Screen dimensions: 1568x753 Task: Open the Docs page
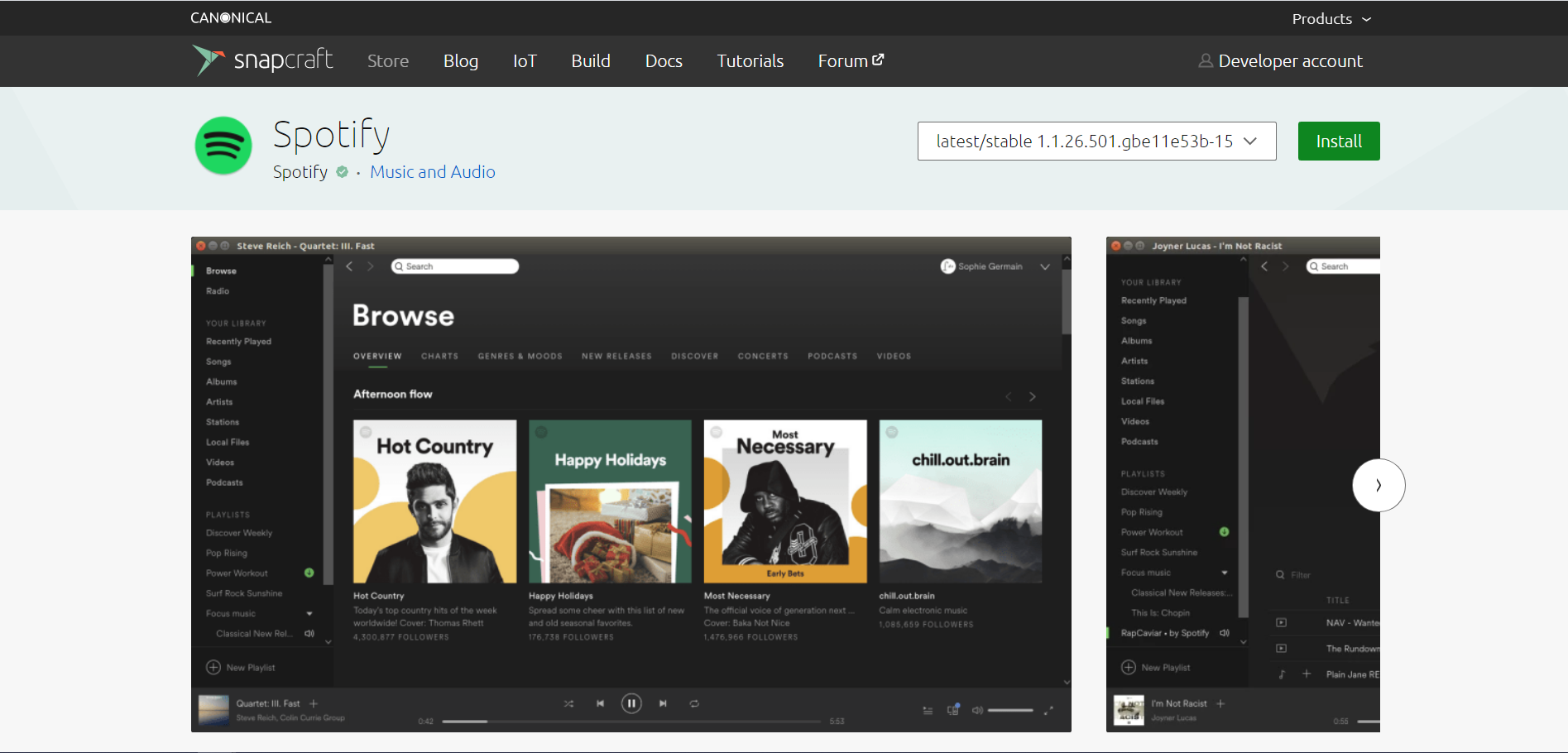(x=664, y=61)
